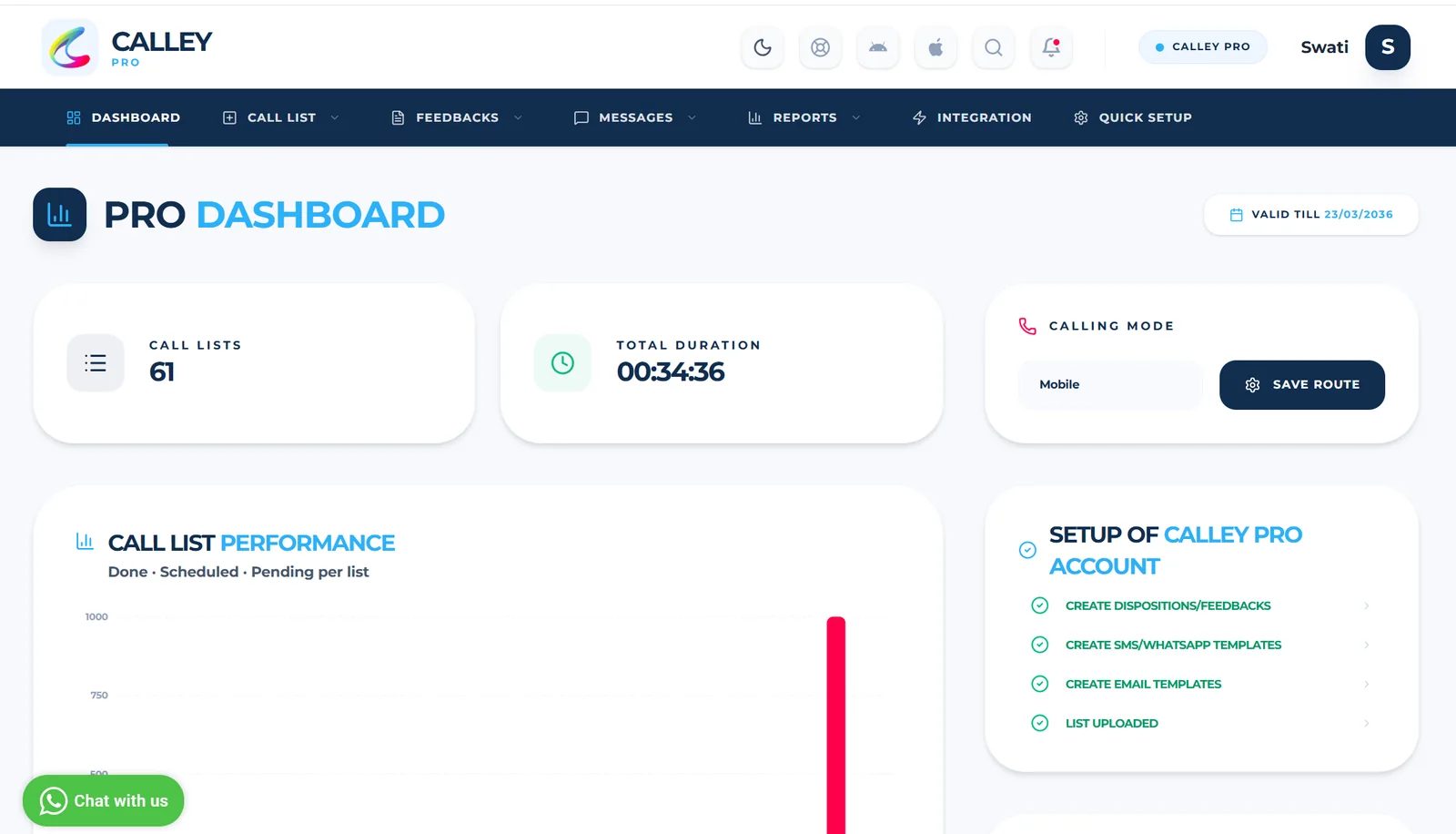Click the Save Route button

(x=1302, y=385)
